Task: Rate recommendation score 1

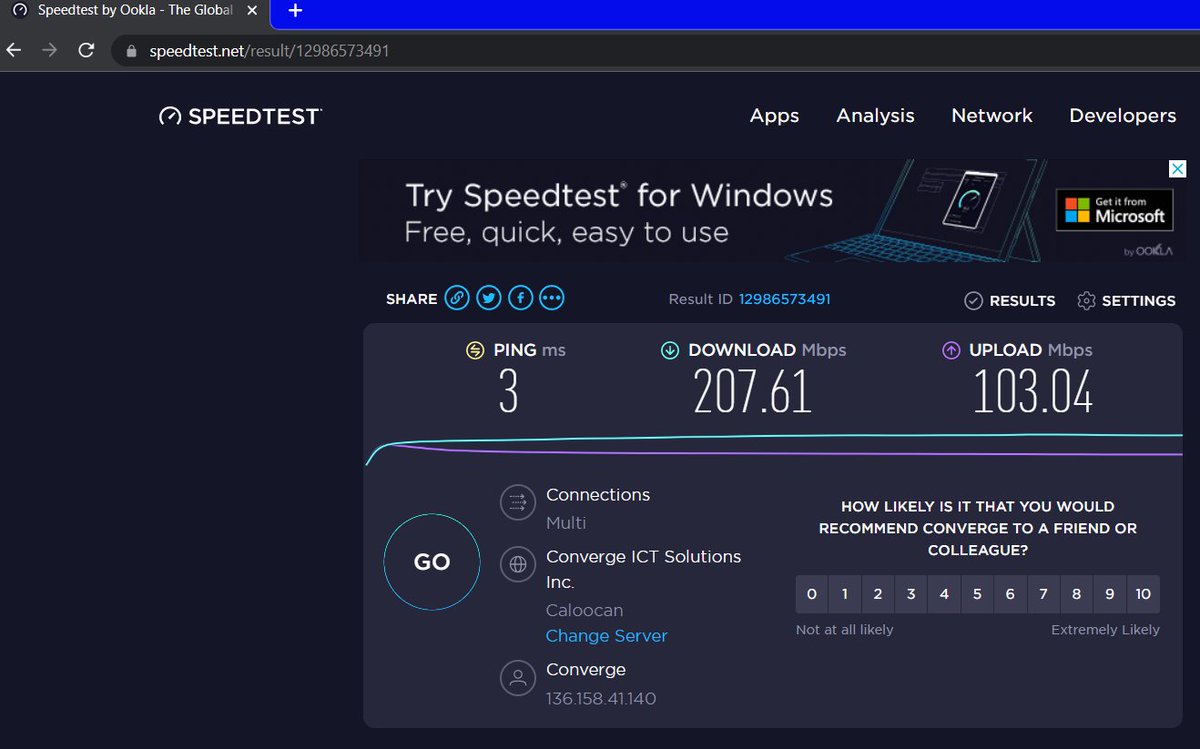Action: click(845, 594)
